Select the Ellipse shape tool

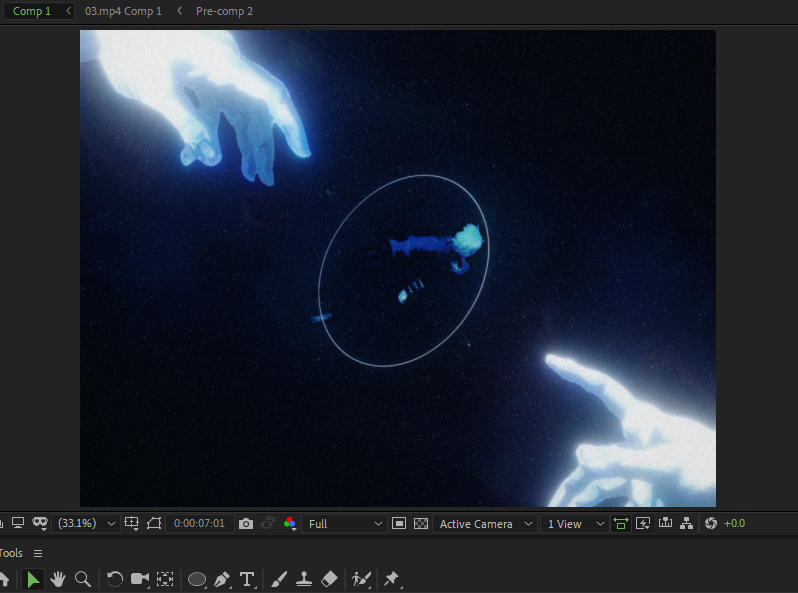[197, 579]
